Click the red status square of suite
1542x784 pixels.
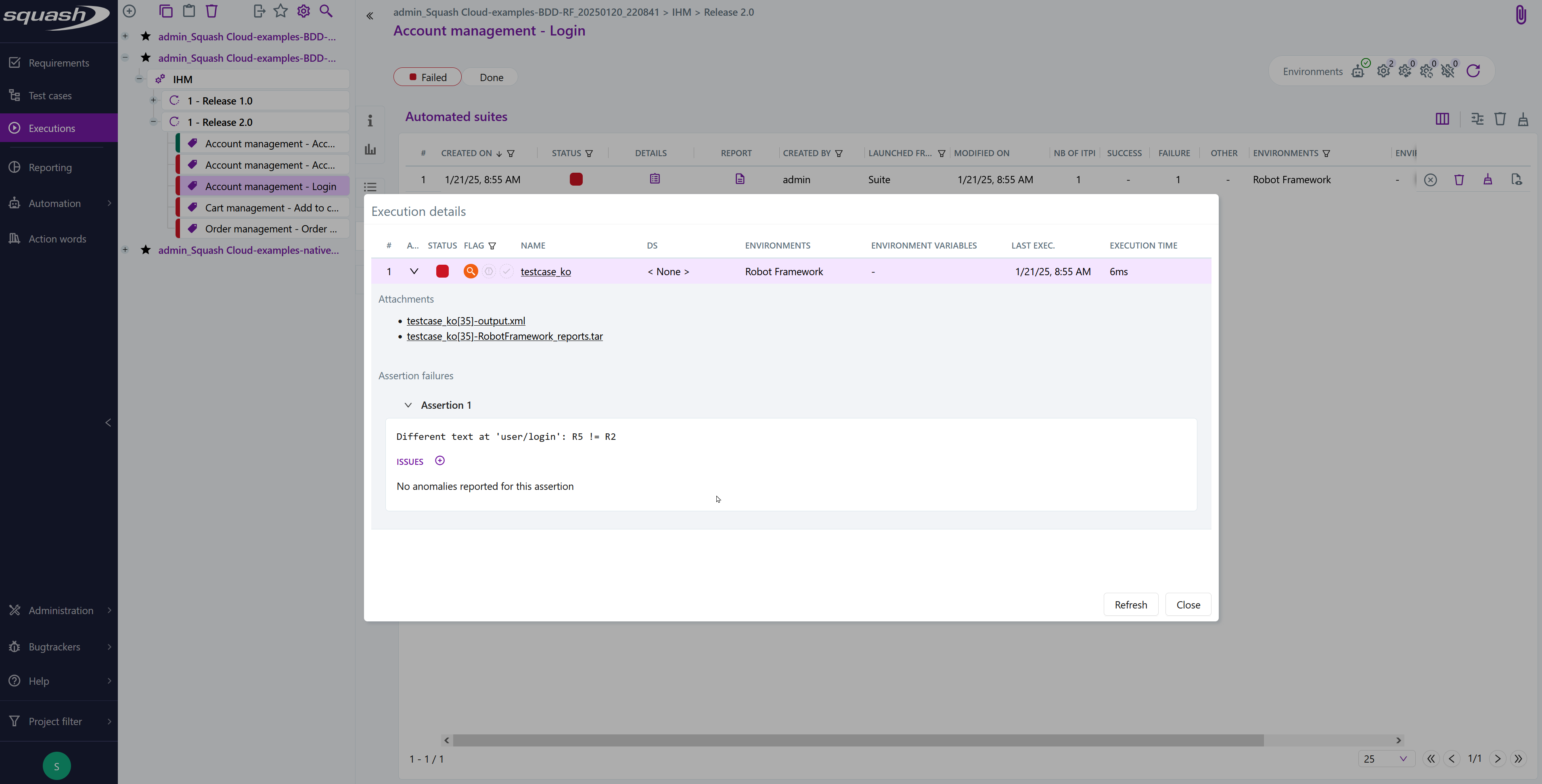coord(576,179)
